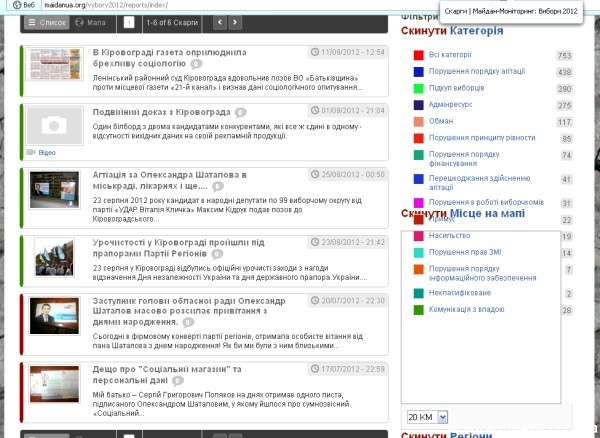
Task: Filter by Обман category
Action: [441, 121]
